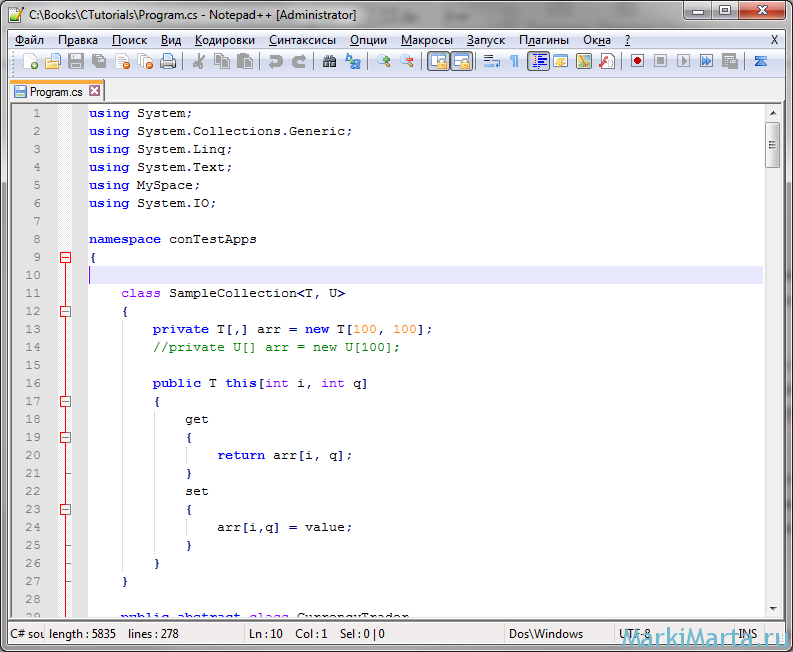The width and height of the screenshot is (793, 652).
Task: Close document with menu bar X
Action: coord(774,40)
